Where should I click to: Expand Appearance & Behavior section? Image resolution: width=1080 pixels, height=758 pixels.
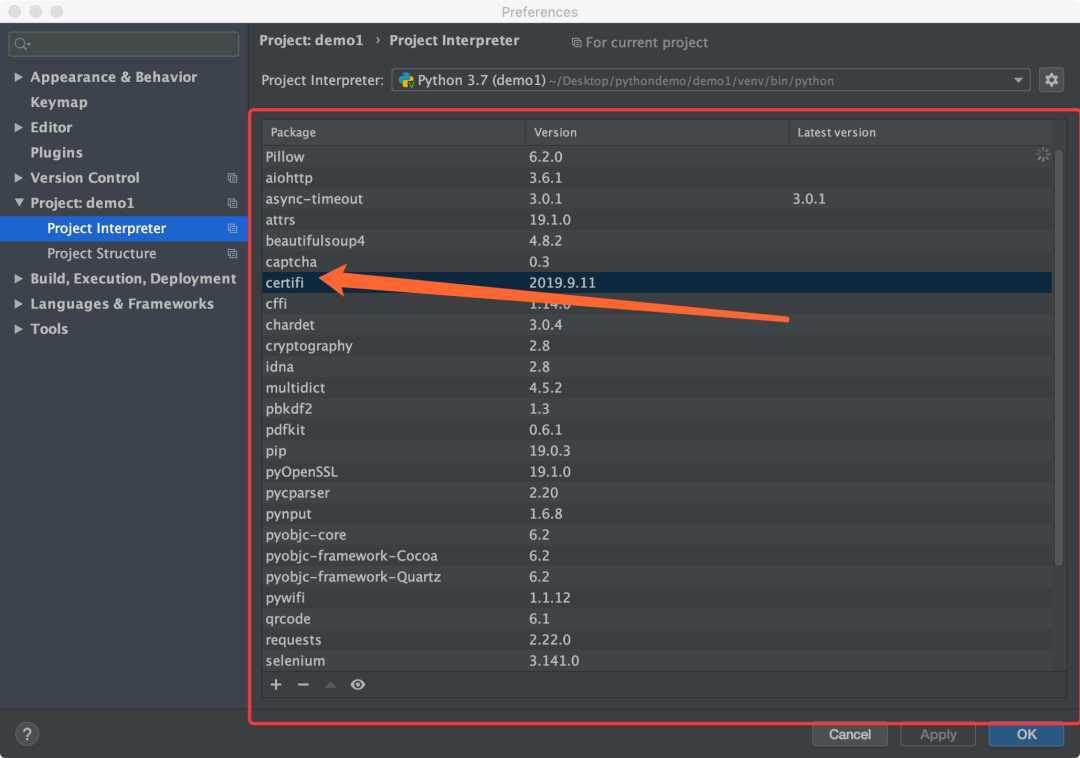click(x=19, y=77)
